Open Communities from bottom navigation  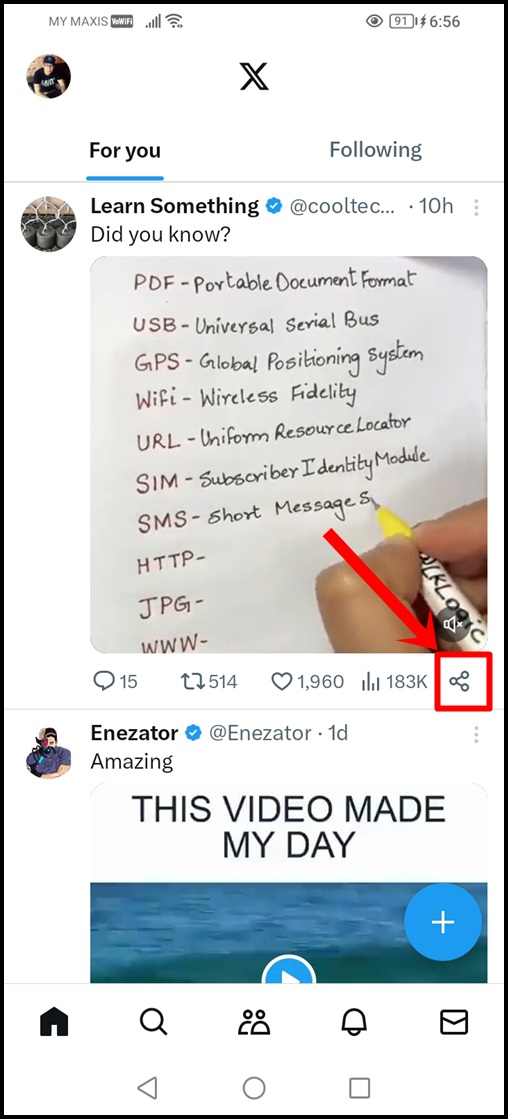[254, 1023]
